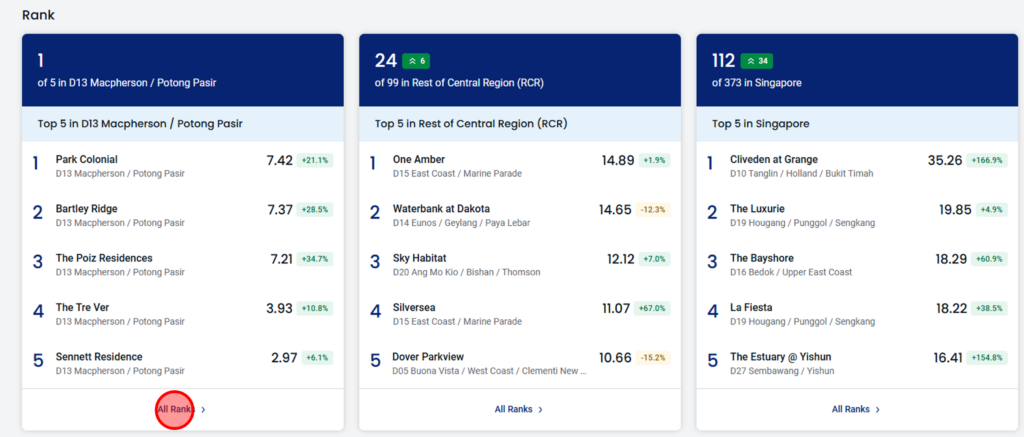
Task: Click the green rank-up badge showing 6
Action: (x=416, y=61)
